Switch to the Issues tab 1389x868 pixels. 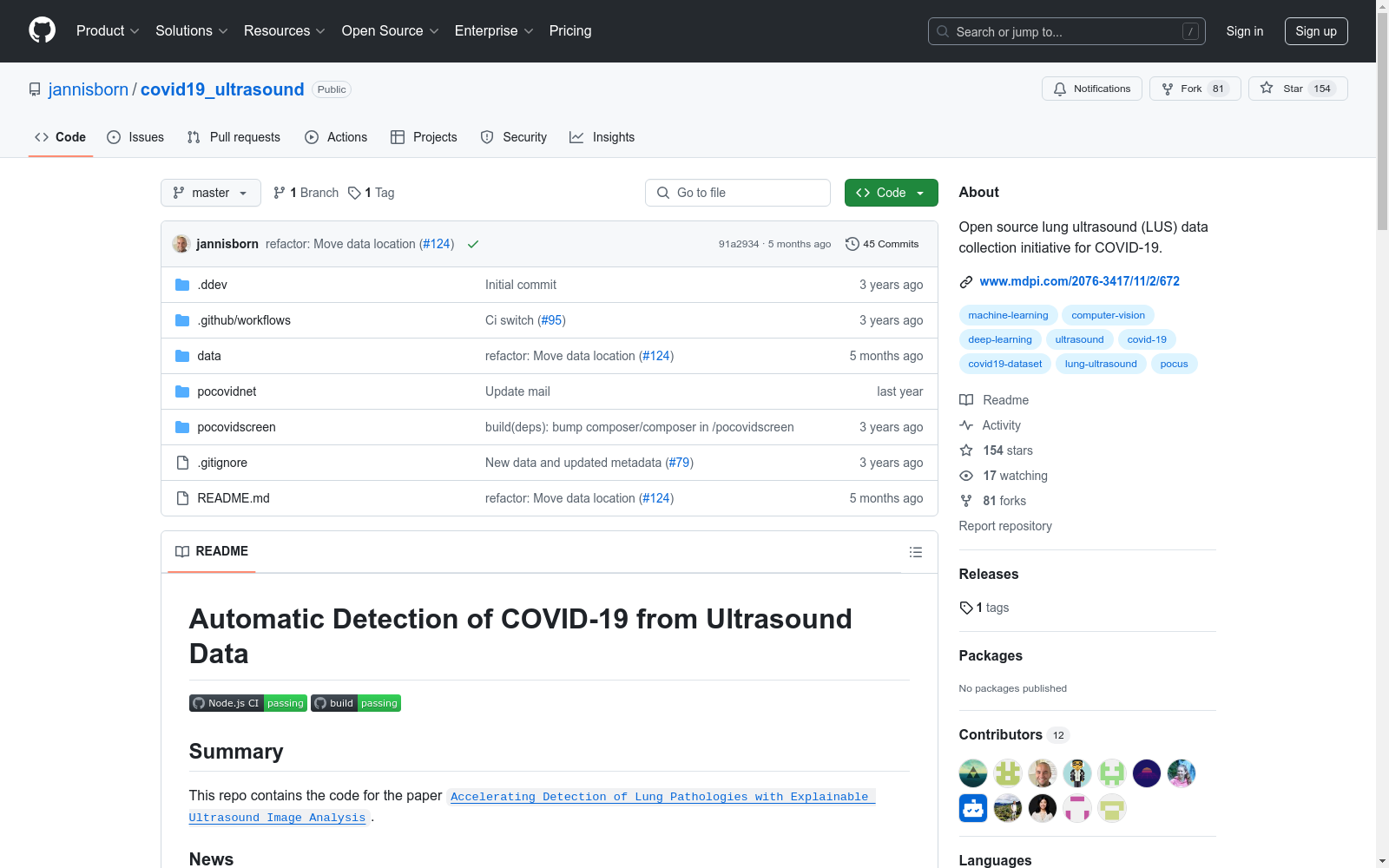point(135,137)
